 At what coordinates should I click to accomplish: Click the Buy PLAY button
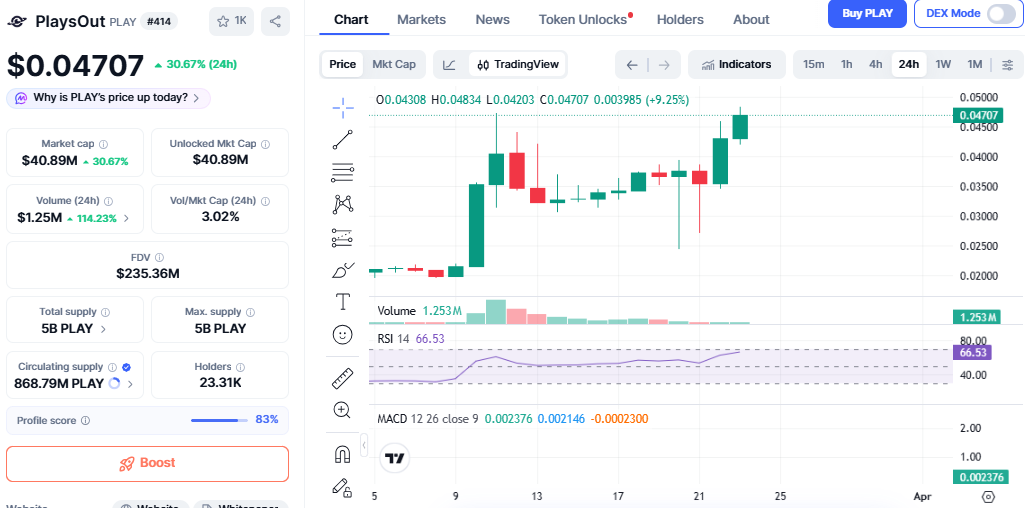point(867,14)
